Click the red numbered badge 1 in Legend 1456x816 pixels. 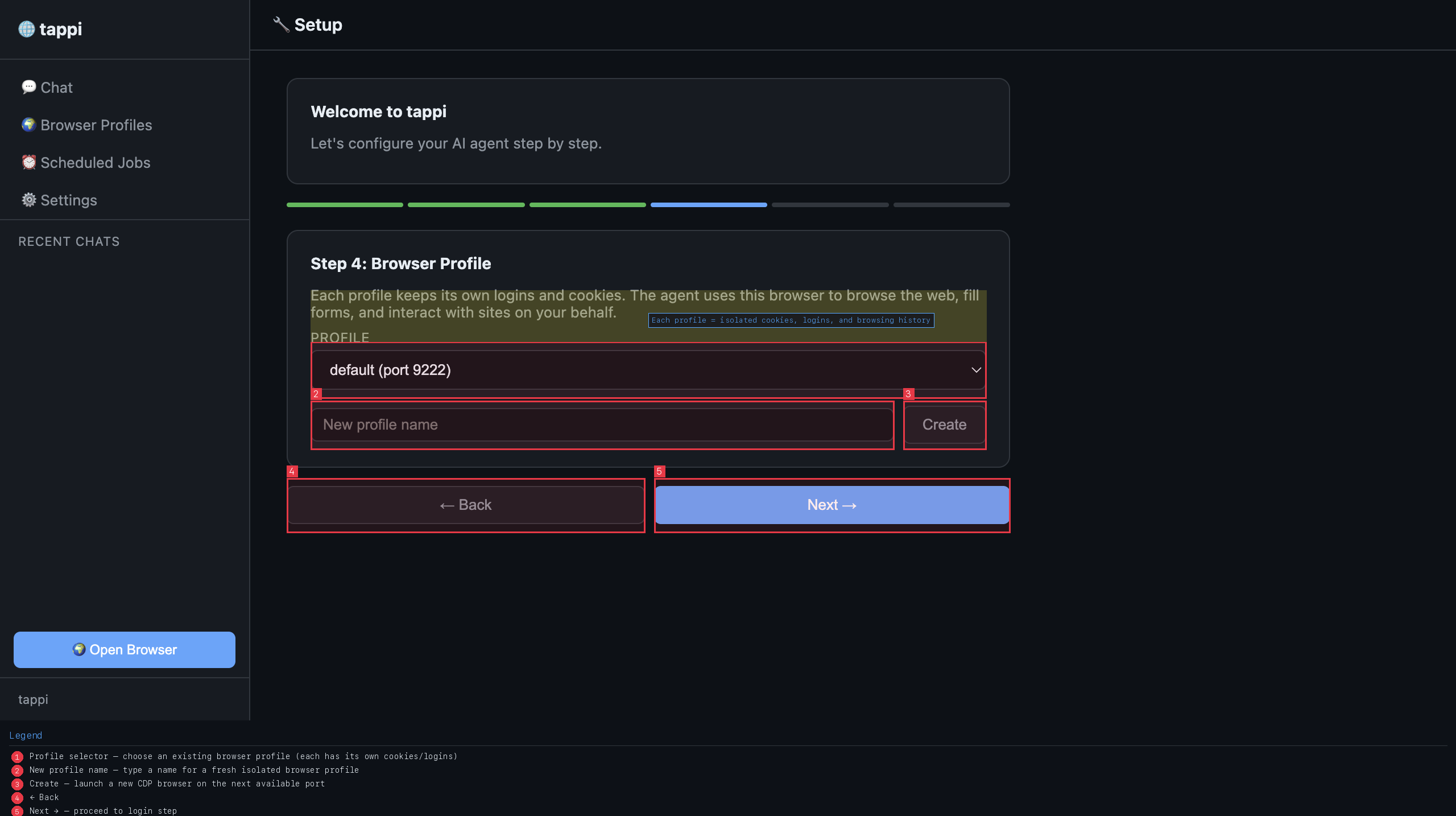(16, 756)
